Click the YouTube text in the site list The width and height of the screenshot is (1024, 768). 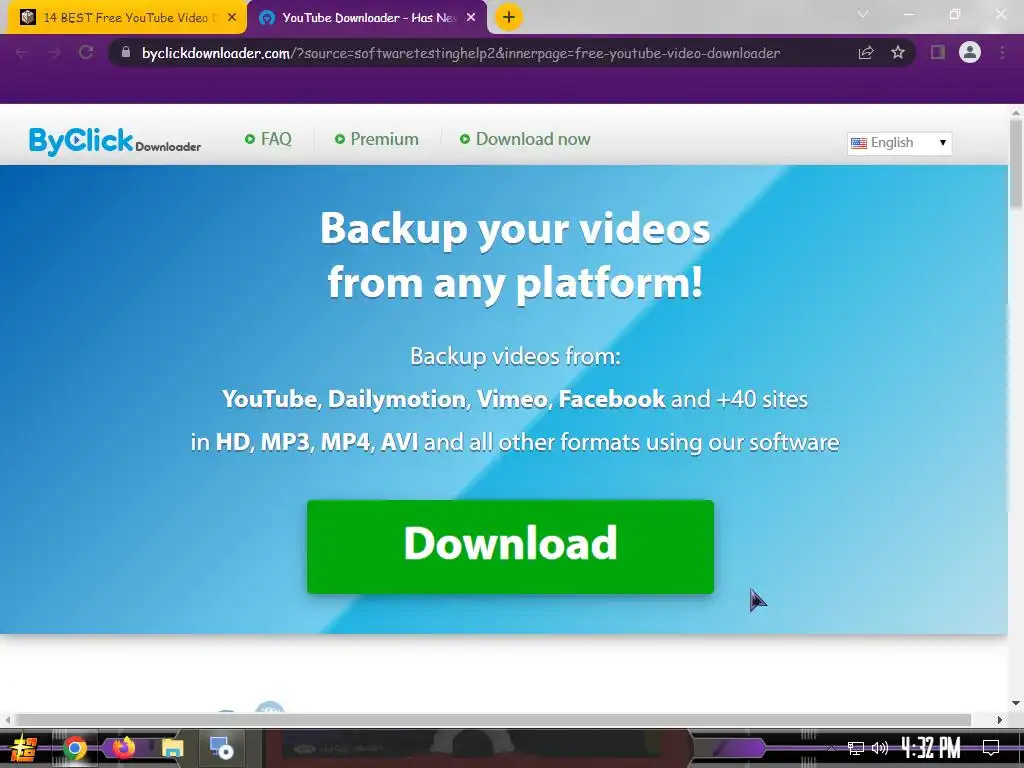pyautogui.click(x=269, y=399)
